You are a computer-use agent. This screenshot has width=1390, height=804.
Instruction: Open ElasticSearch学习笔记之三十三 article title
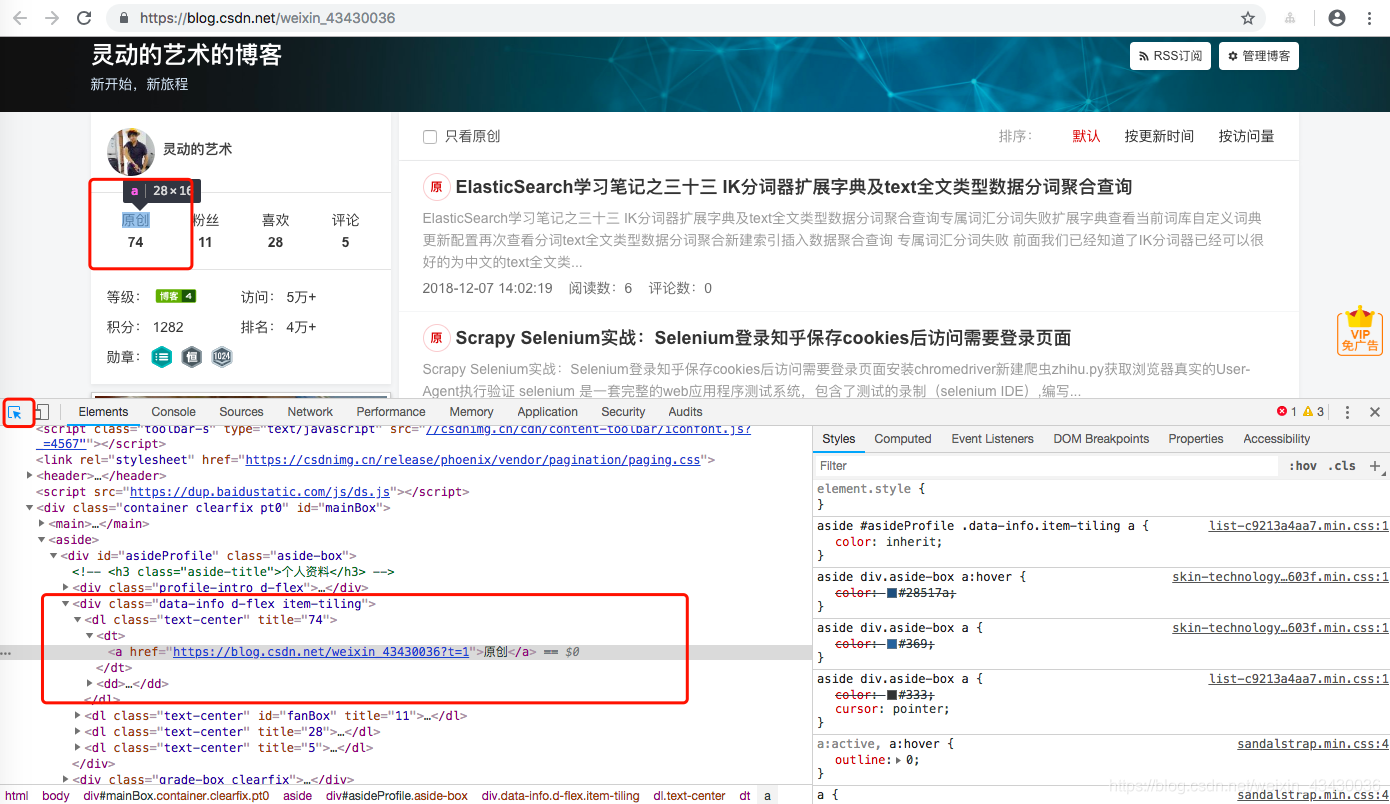(794, 187)
